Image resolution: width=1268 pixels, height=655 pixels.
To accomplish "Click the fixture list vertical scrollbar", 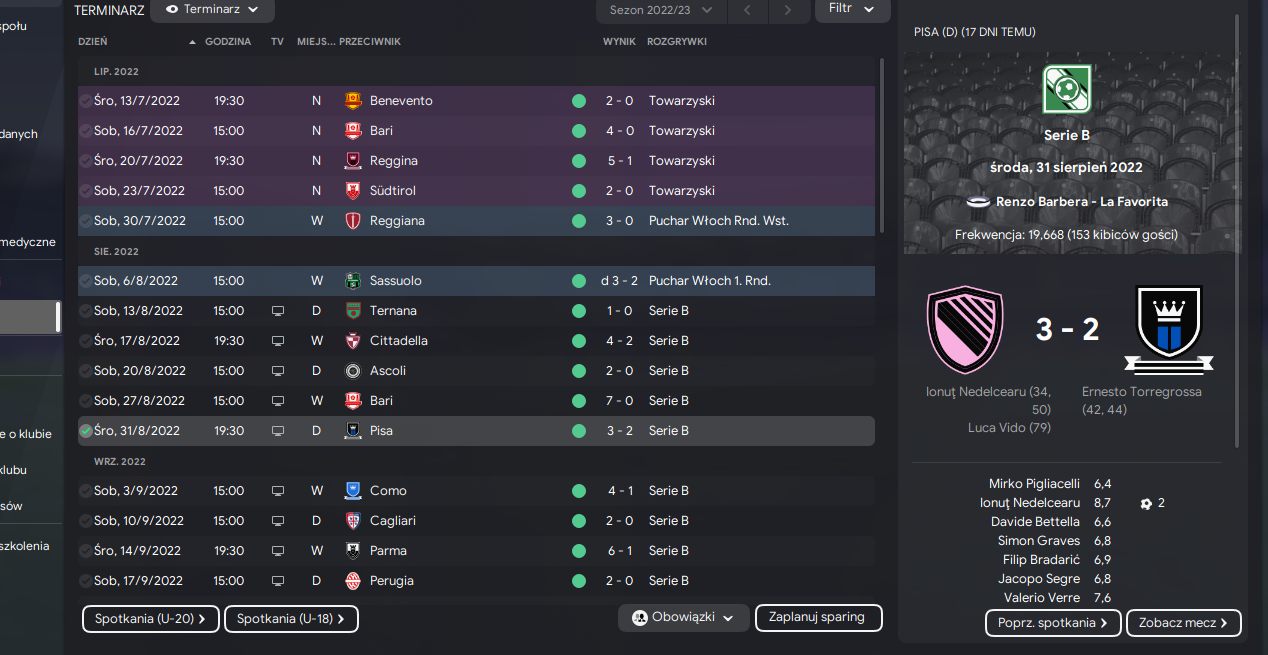I will (881, 145).
